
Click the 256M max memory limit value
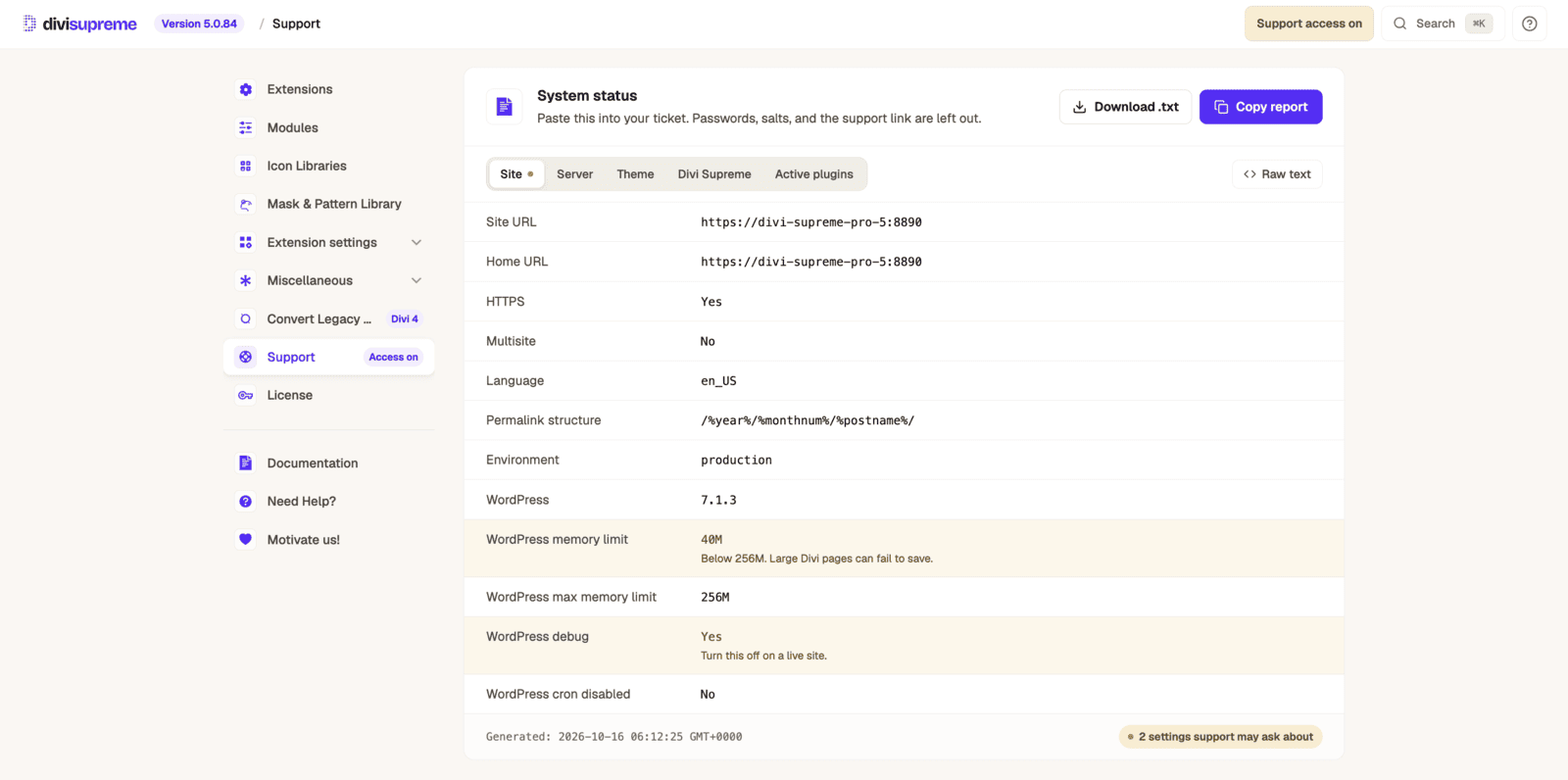[714, 597]
